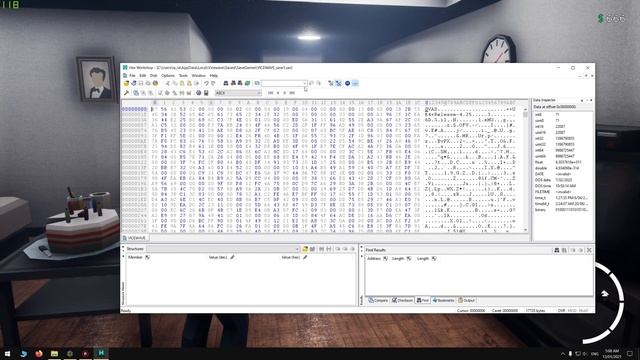This screenshot has height=360, width=640.
Task: Click the Address column header in Find Results
Action: (374, 258)
